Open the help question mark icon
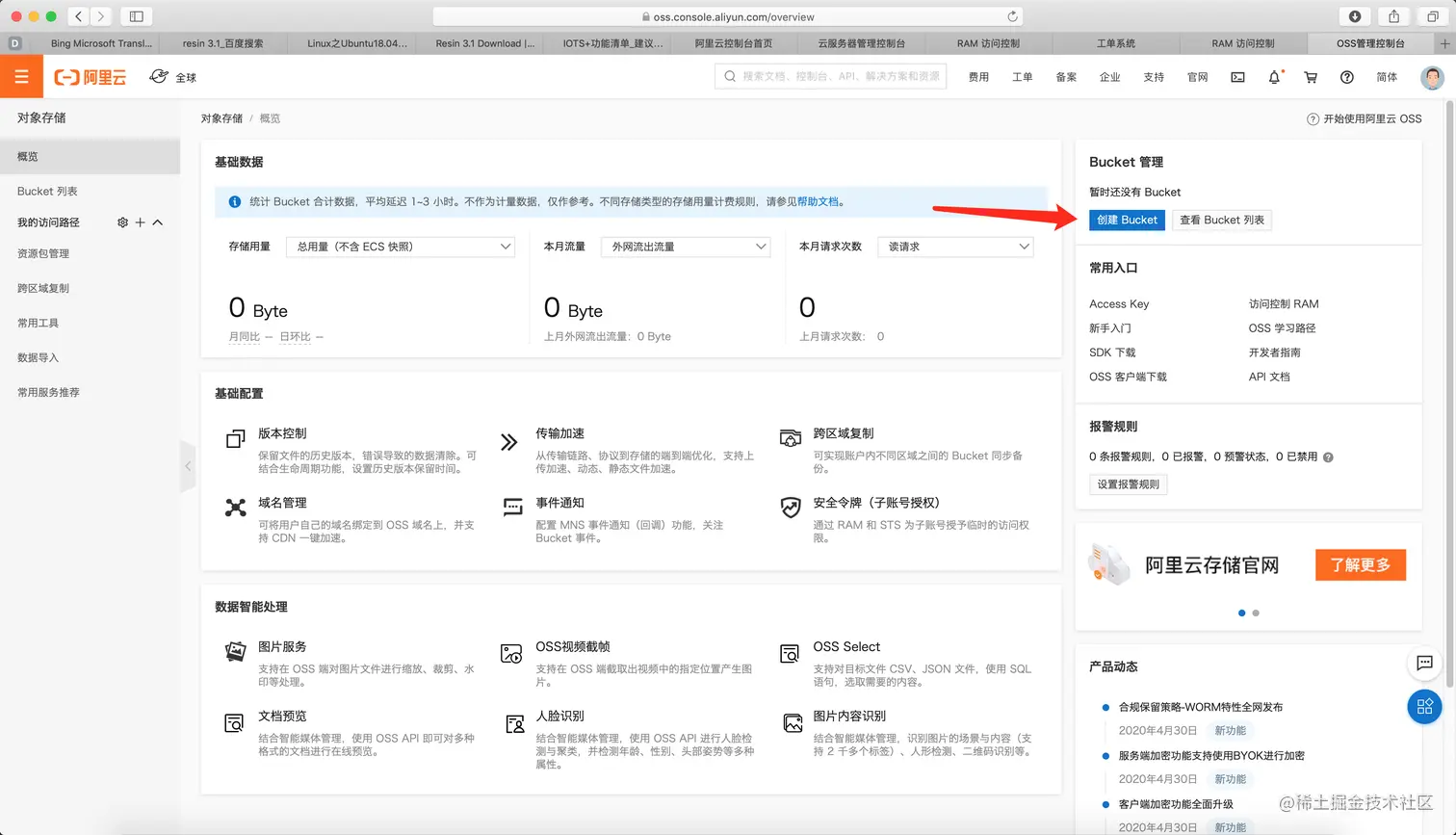The width and height of the screenshot is (1456, 835). coord(1347,77)
